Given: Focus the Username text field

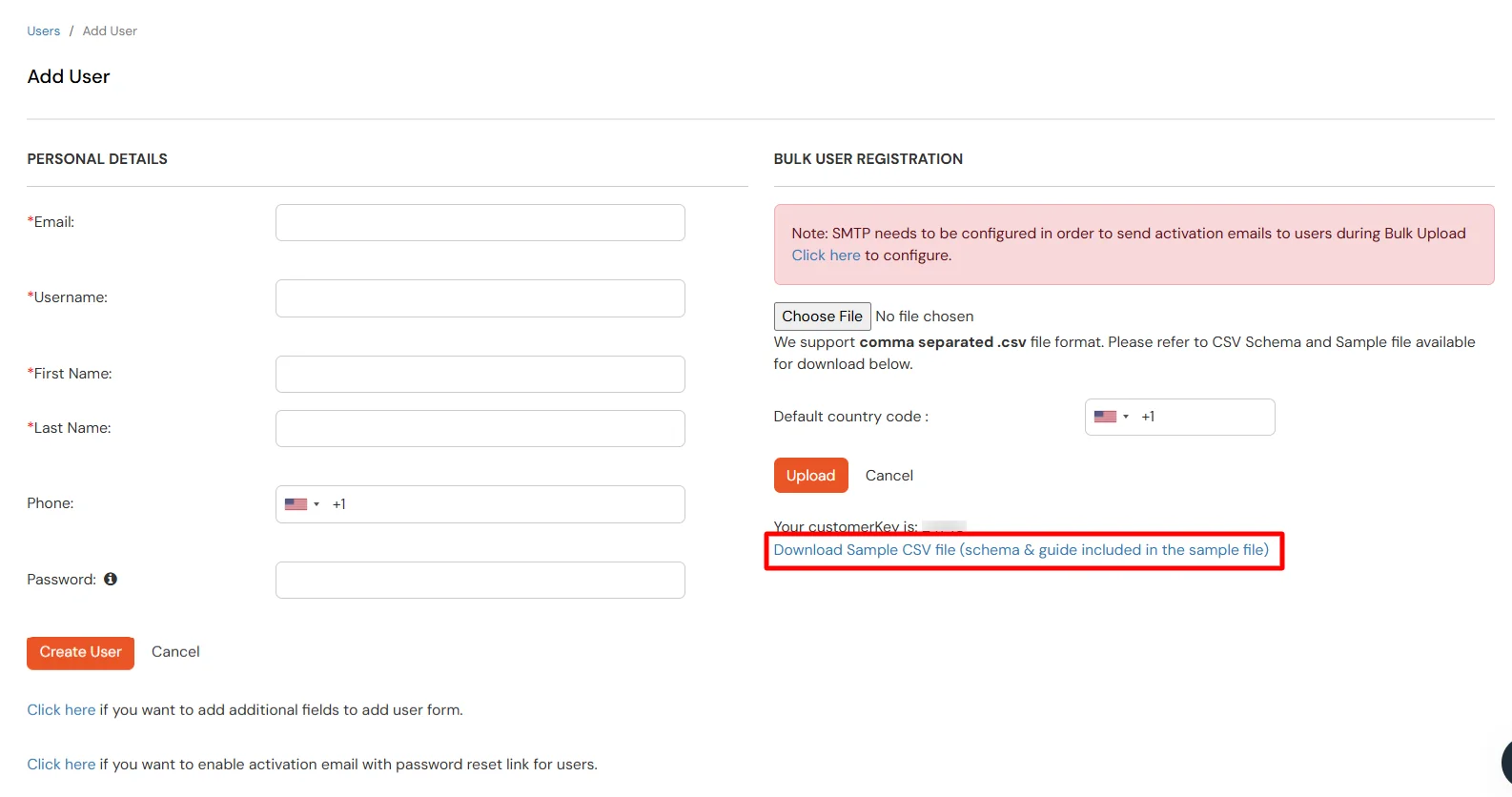Looking at the screenshot, I should click(x=480, y=298).
